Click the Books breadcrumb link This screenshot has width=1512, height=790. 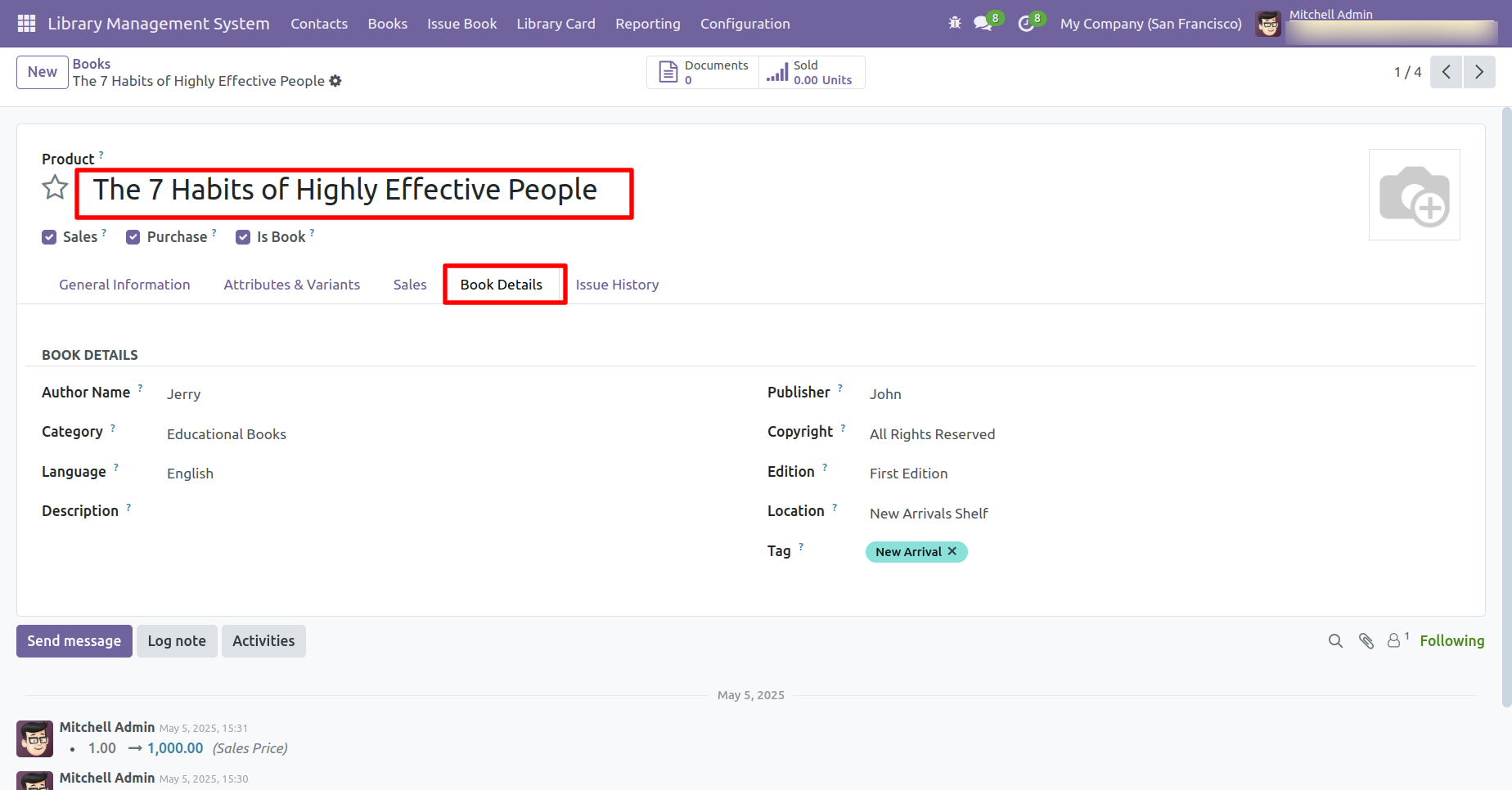92,64
